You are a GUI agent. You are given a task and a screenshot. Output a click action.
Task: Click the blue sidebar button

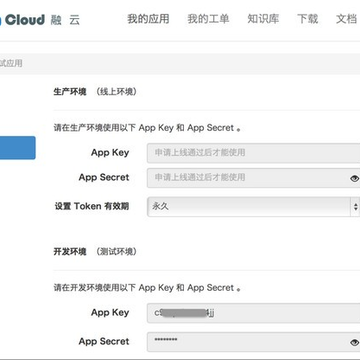pos(18,148)
